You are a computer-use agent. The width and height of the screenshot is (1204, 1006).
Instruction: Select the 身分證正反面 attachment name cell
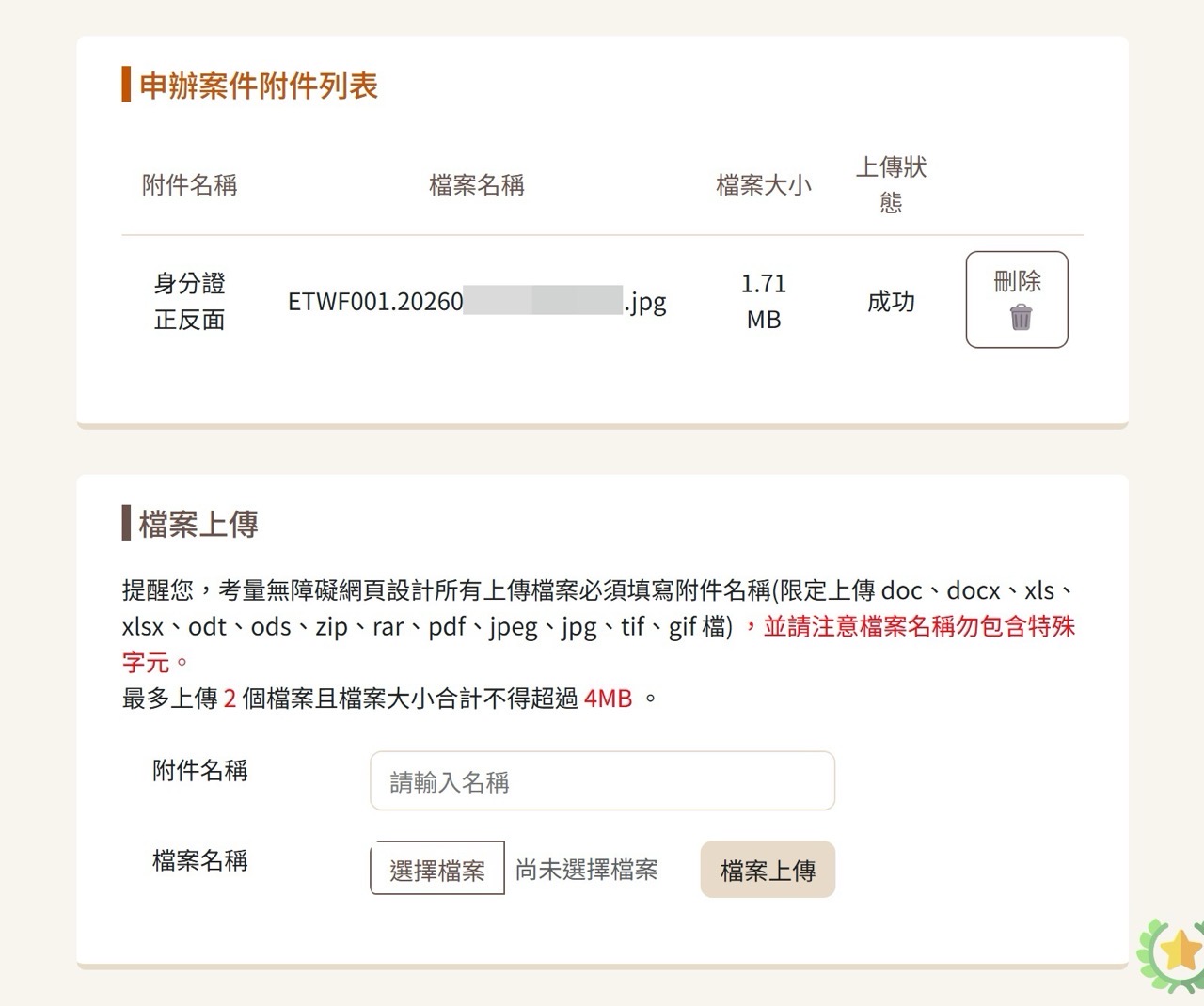(189, 302)
